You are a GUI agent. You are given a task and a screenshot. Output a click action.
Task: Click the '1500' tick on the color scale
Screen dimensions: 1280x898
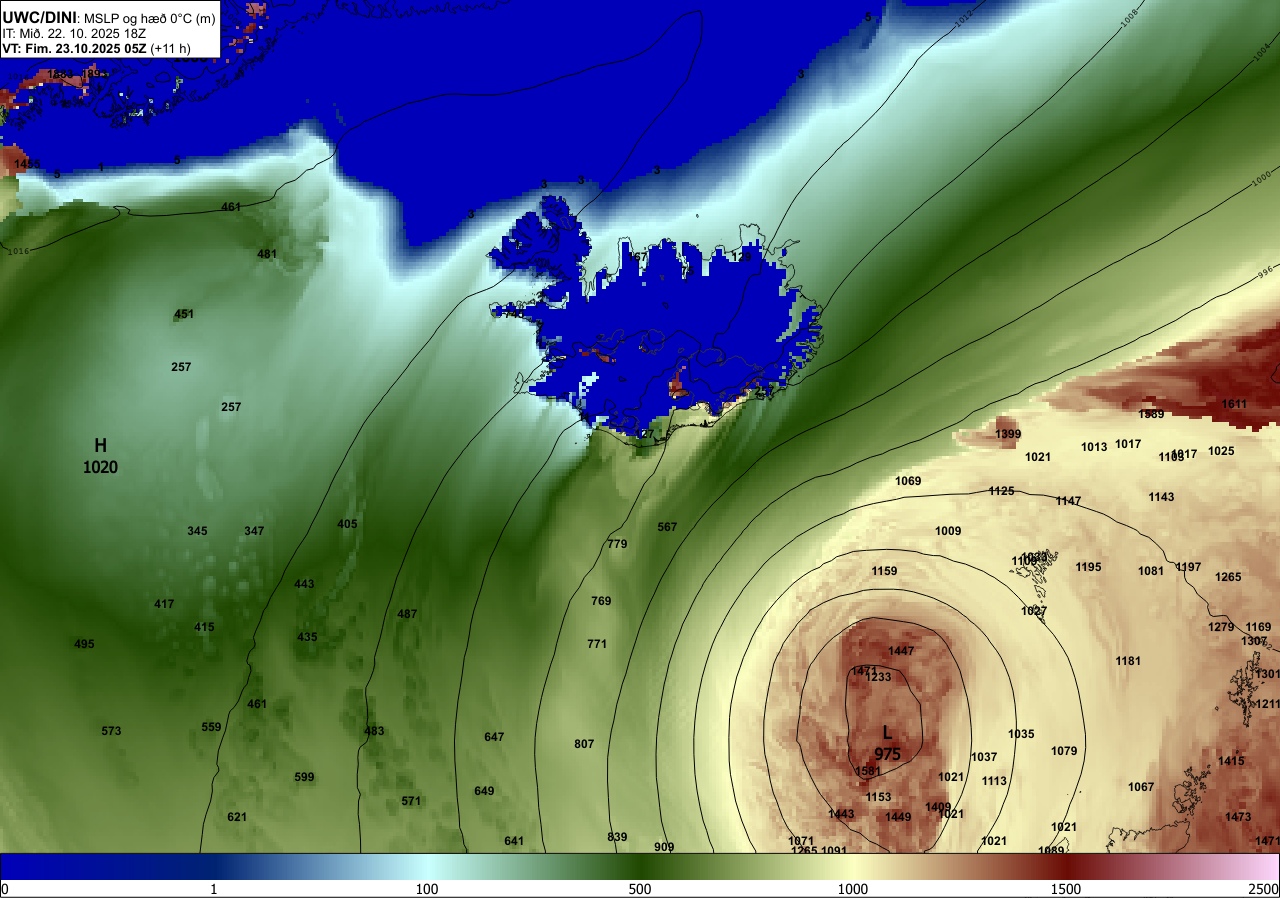click(x=1066, y=889)
